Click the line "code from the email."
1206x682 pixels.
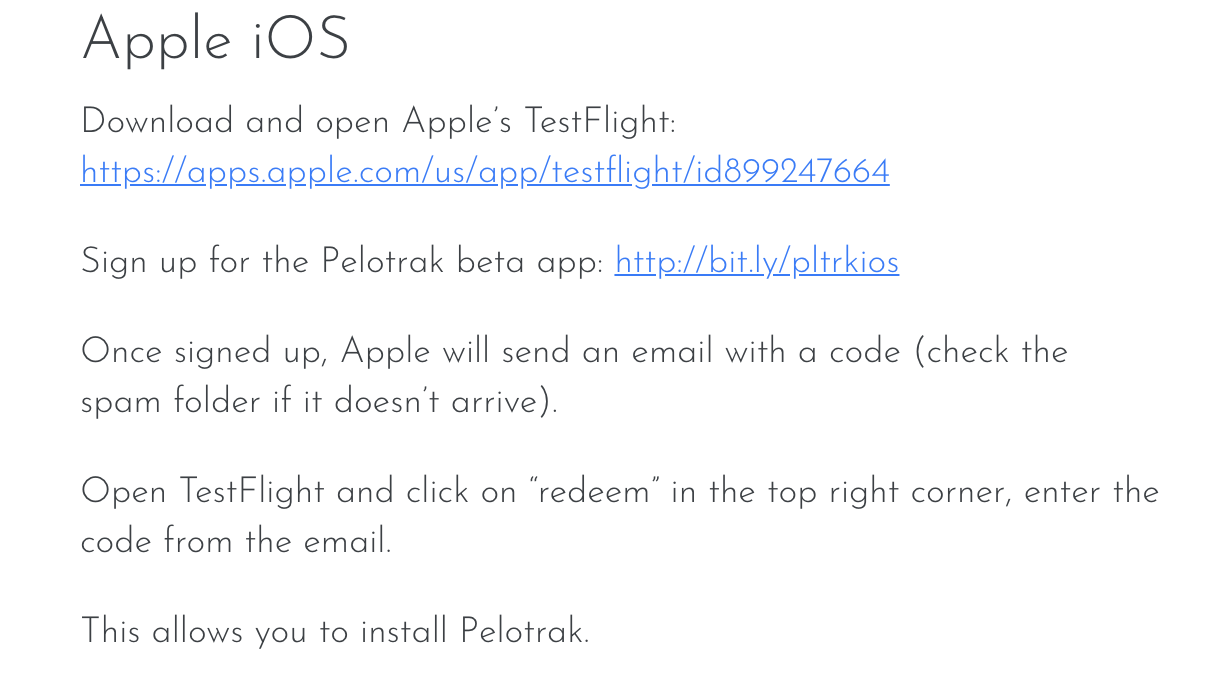236,542
